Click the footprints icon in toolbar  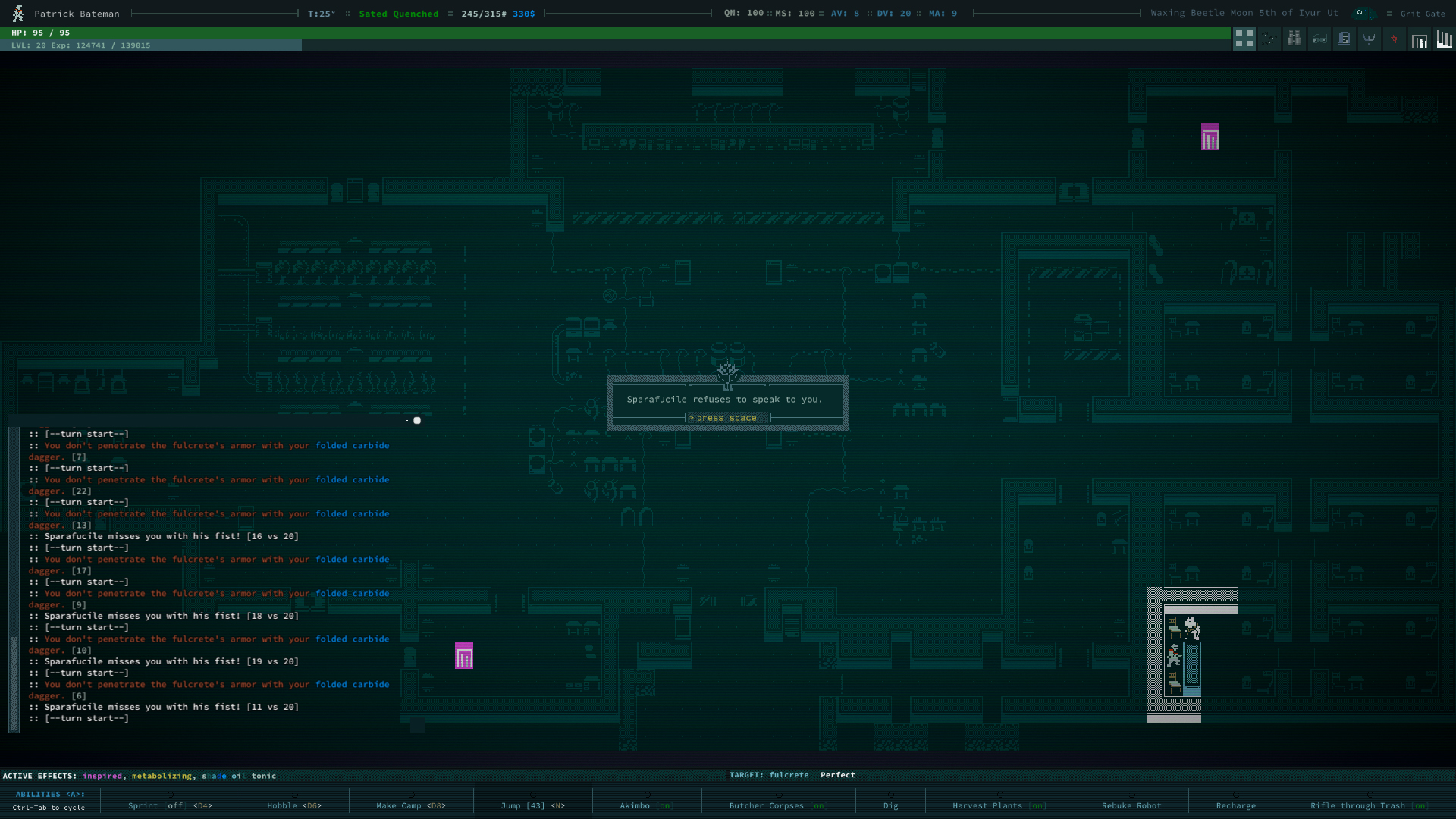pyautogui.click(x=1269, y=39)
